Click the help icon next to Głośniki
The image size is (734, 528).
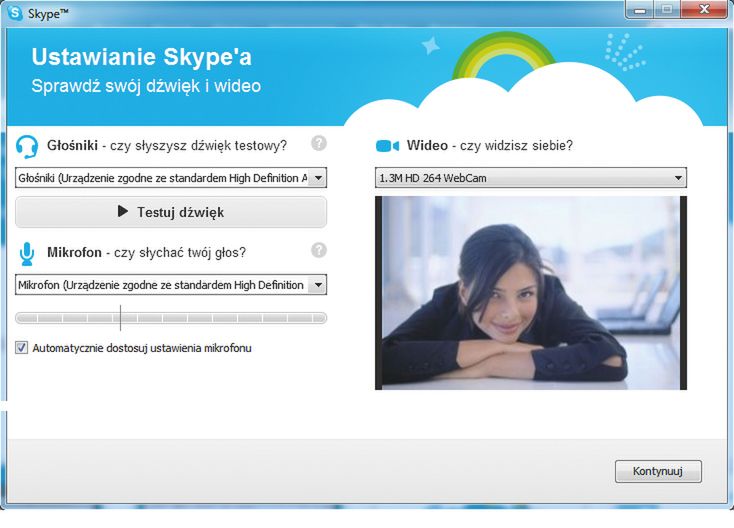pos(319,143)
